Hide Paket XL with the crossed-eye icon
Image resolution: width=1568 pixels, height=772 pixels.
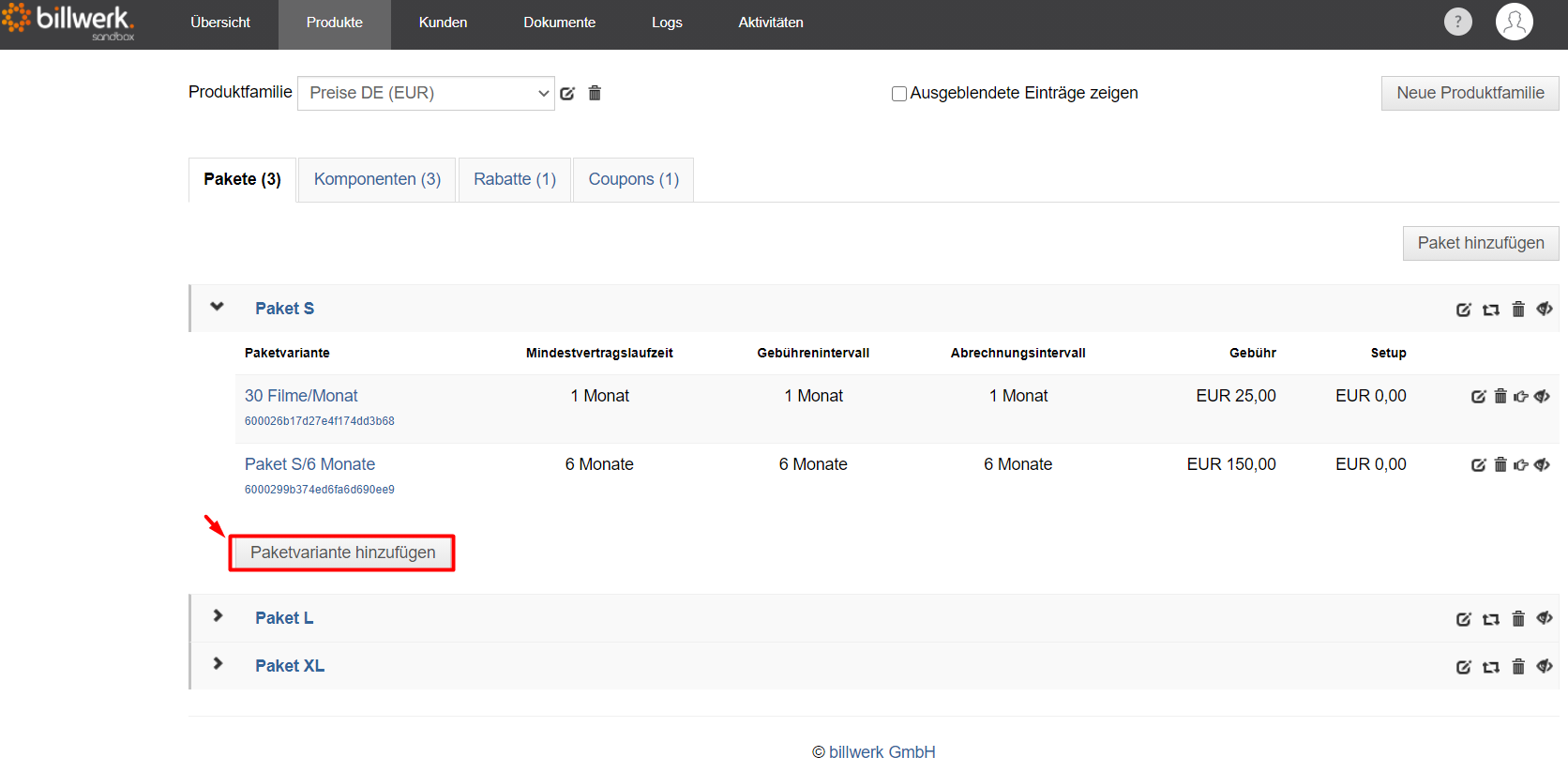1545,666
